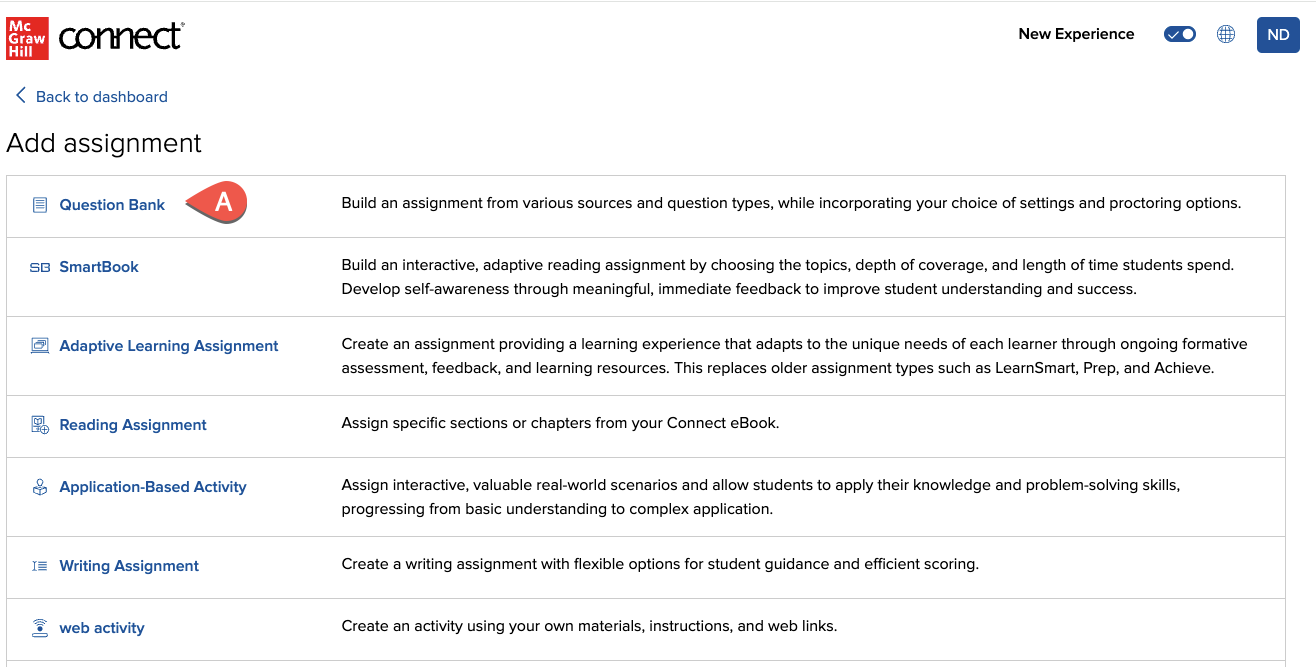Click the McGraw Hill Connect logo
1316x667 pixels.
[x=96, y=37]
